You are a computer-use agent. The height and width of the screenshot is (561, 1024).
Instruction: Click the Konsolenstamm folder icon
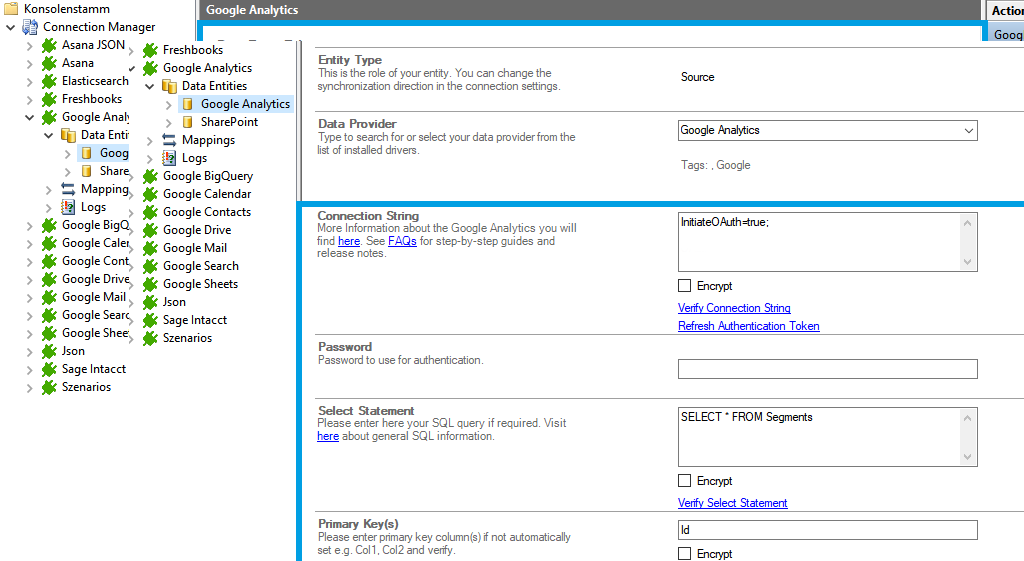(x=11, y=8)
